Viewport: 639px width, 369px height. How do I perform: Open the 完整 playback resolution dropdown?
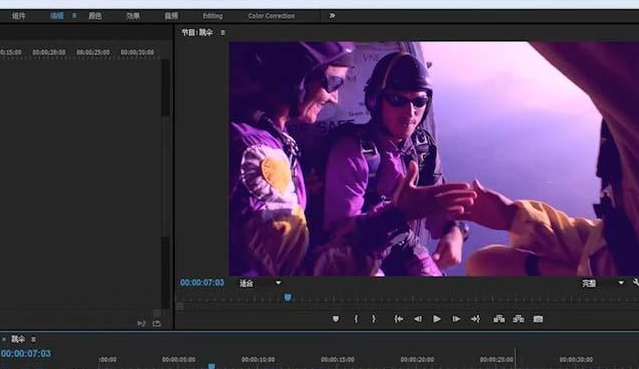pyautogui.click(x=602, y=283)
